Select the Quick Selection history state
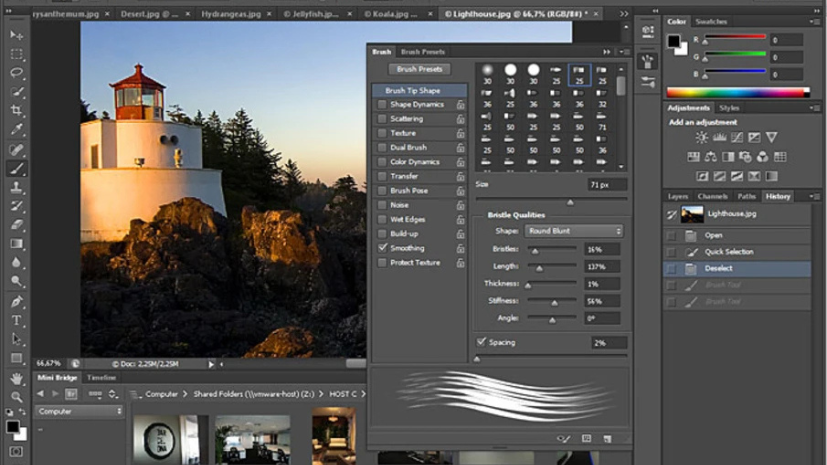Viewport: 827px width, 465px height. (728, 252)
